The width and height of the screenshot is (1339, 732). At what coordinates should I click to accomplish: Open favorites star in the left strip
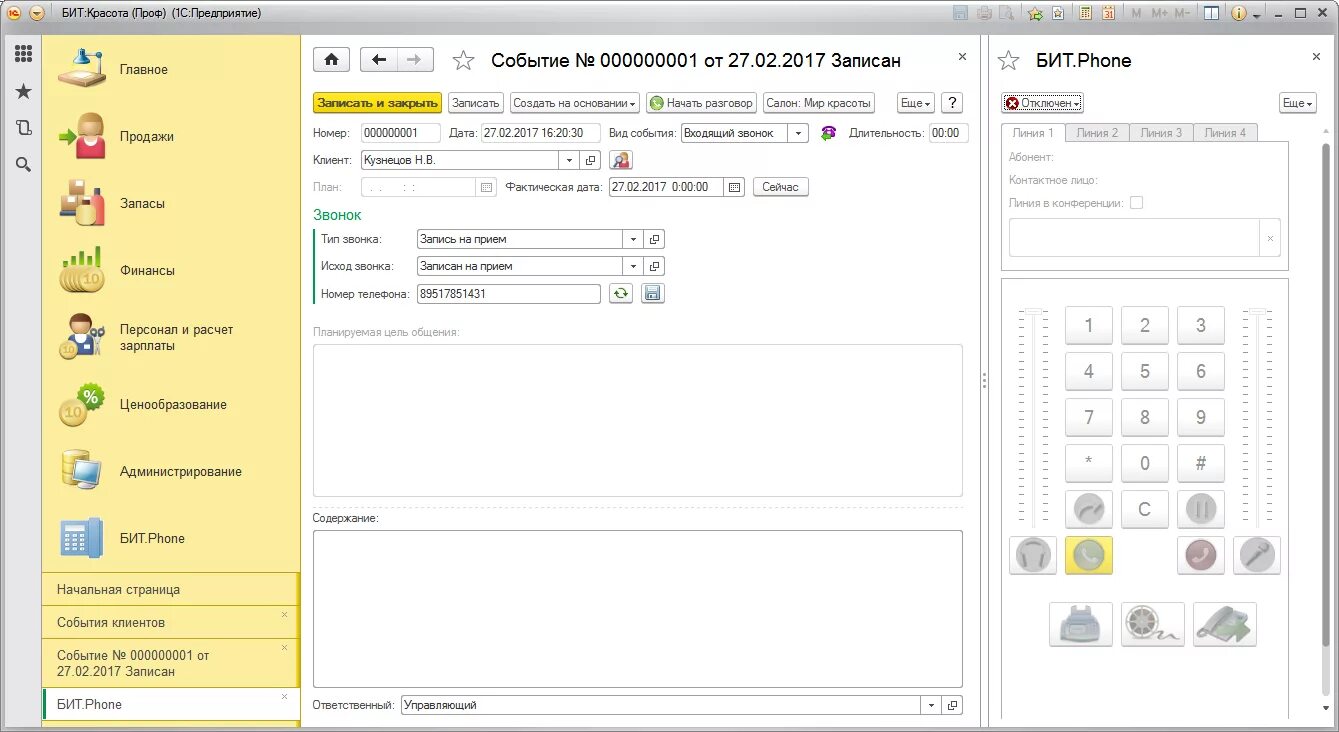pos(23,91)
